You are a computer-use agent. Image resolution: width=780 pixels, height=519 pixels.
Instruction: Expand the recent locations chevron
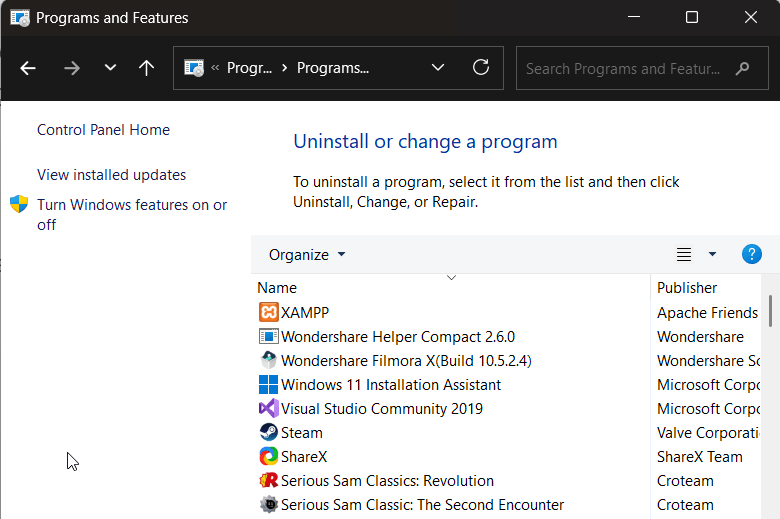[110, 68]
